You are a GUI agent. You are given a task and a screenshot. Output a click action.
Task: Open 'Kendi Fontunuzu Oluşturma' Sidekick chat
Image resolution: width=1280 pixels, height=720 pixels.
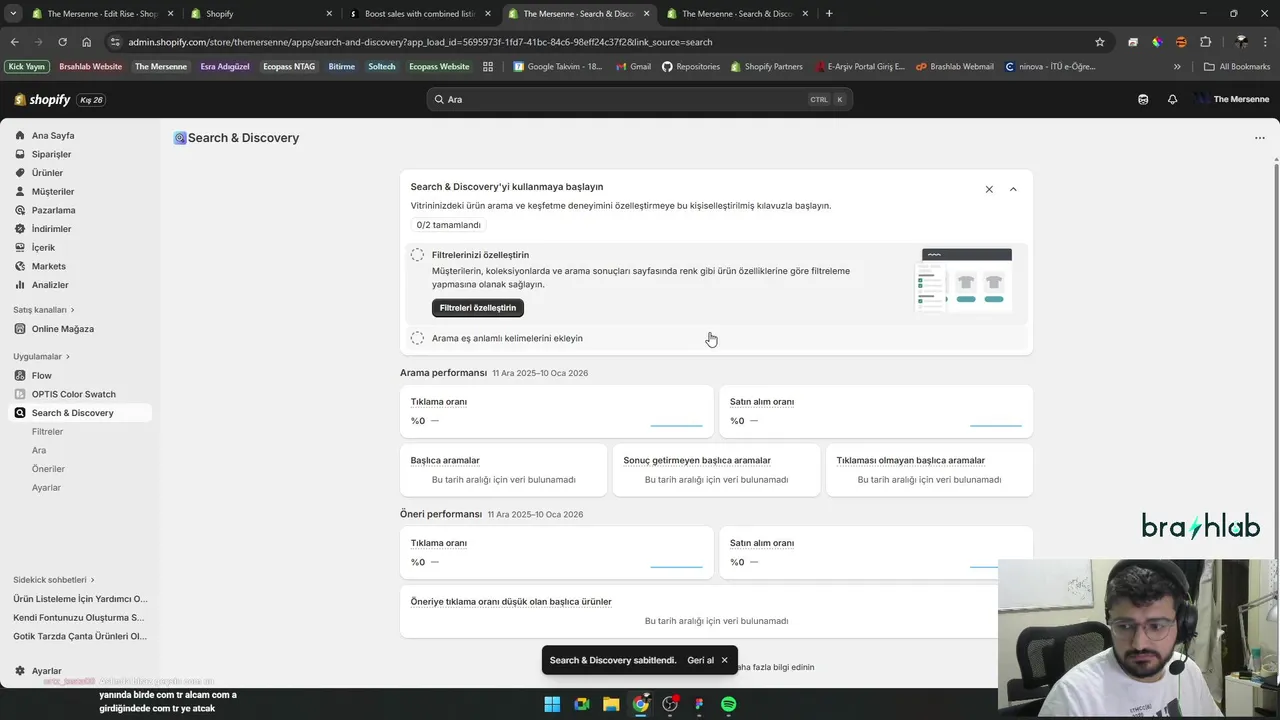coord(80,618)
